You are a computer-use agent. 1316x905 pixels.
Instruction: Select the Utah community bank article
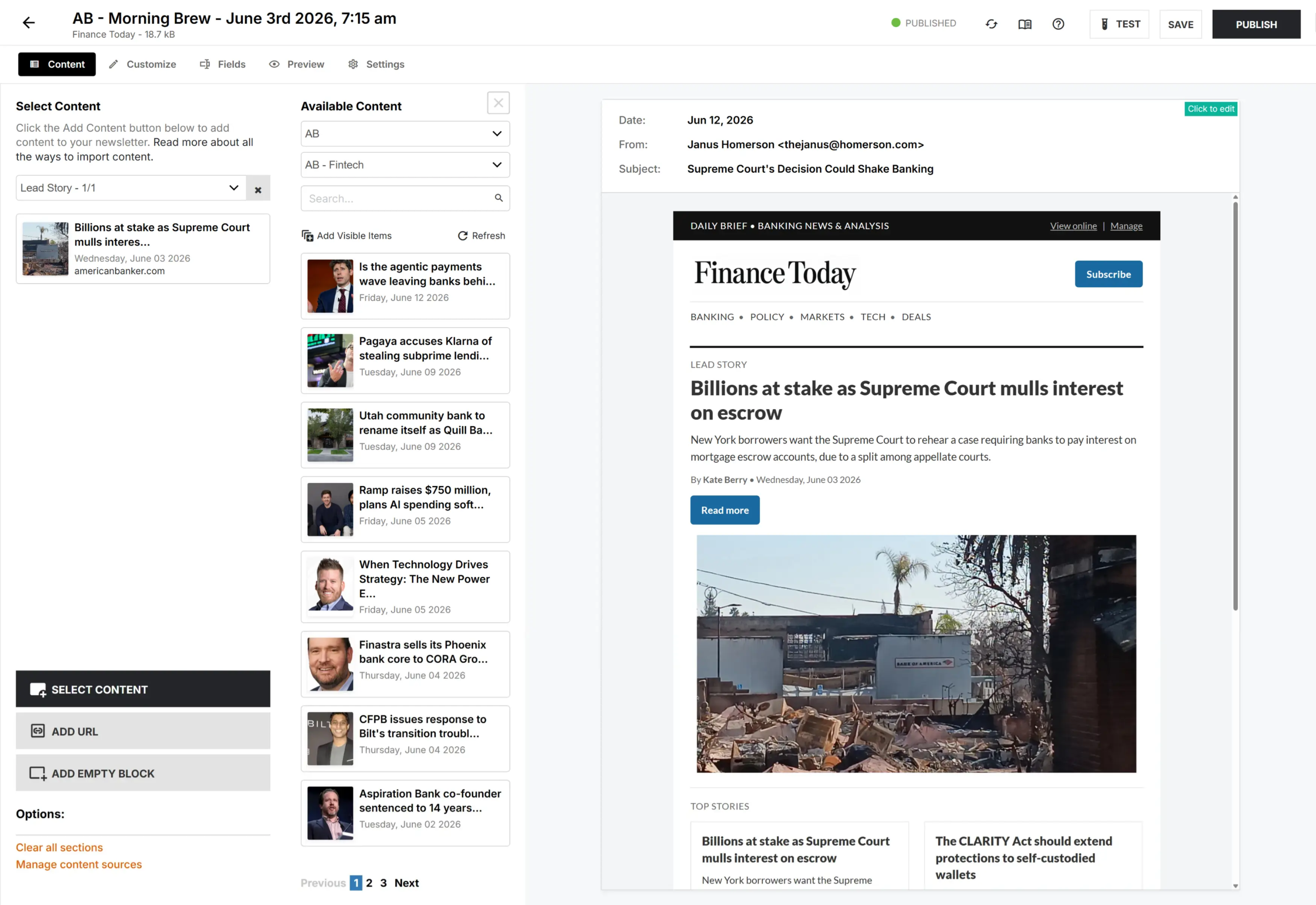(405, 435)
